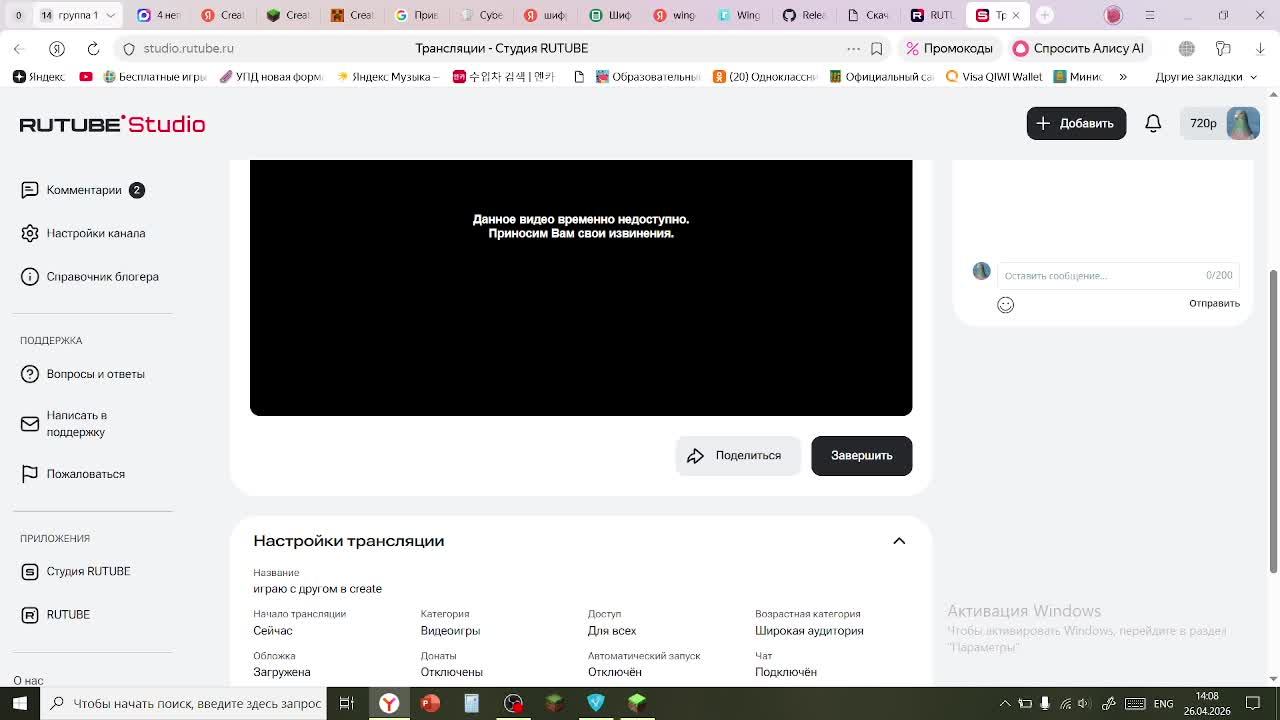
Task: Open the new tab button
Action: pos(1044,15)
